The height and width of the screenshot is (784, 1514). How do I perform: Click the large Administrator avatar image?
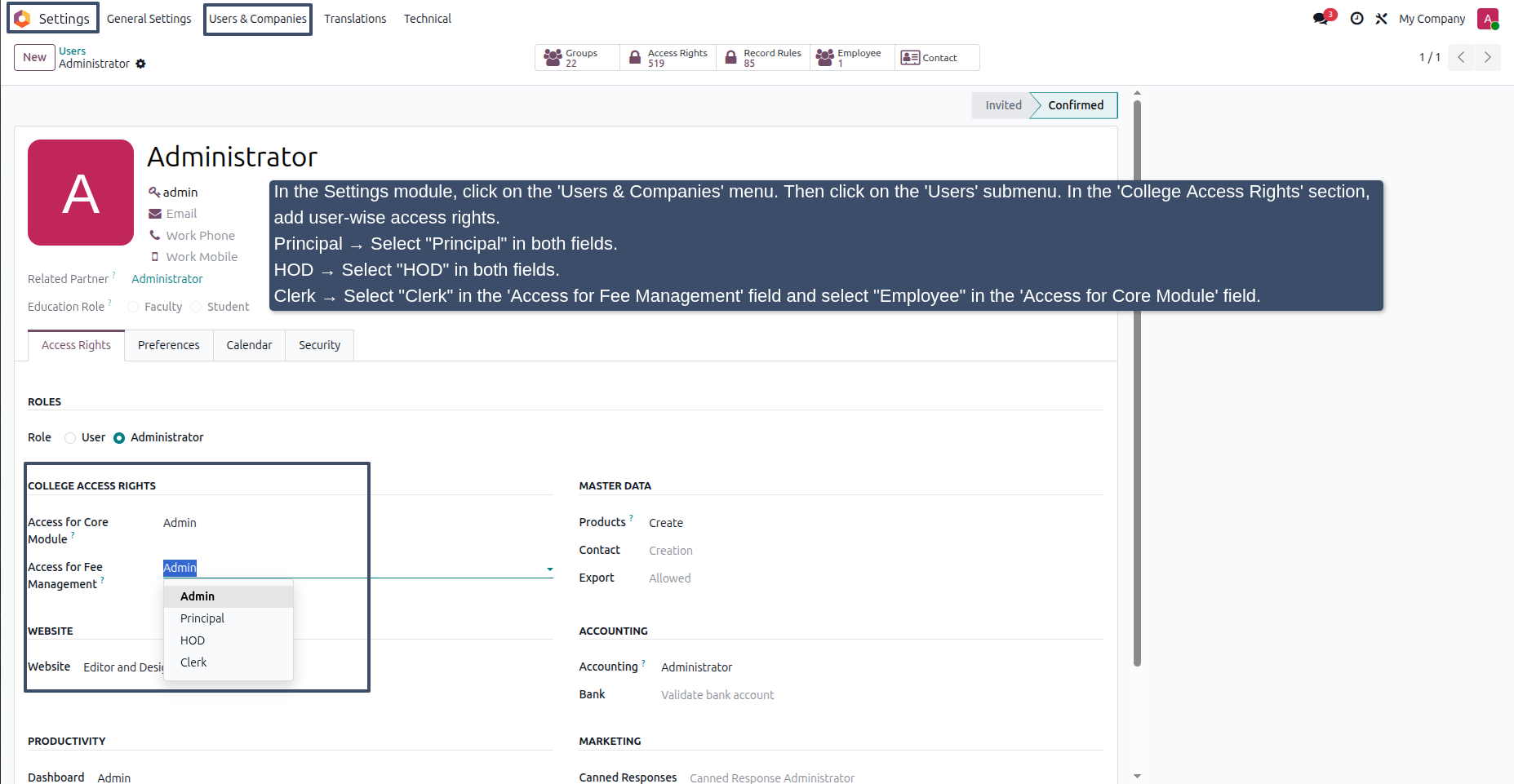click(81, 193)
